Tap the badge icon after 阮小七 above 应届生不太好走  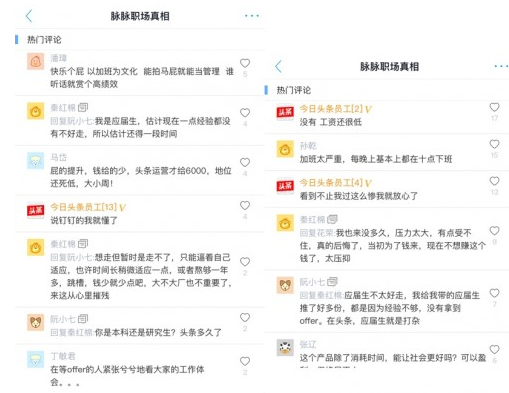point(332,282)
